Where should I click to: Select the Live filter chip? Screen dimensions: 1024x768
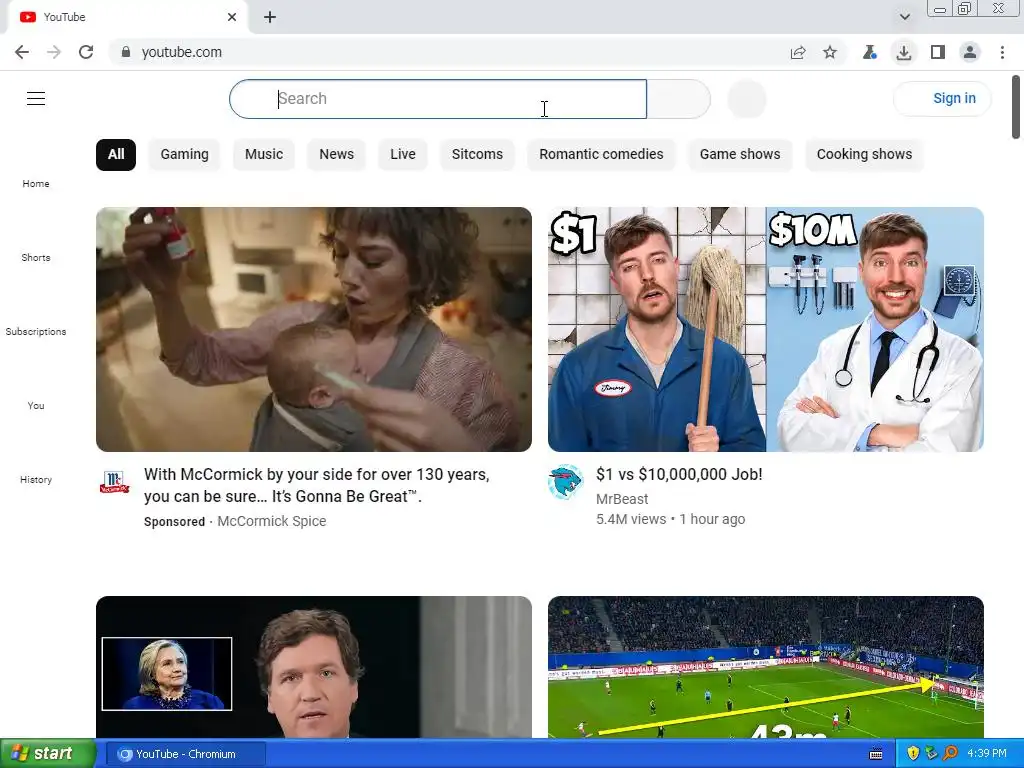(x=402, y=155)
